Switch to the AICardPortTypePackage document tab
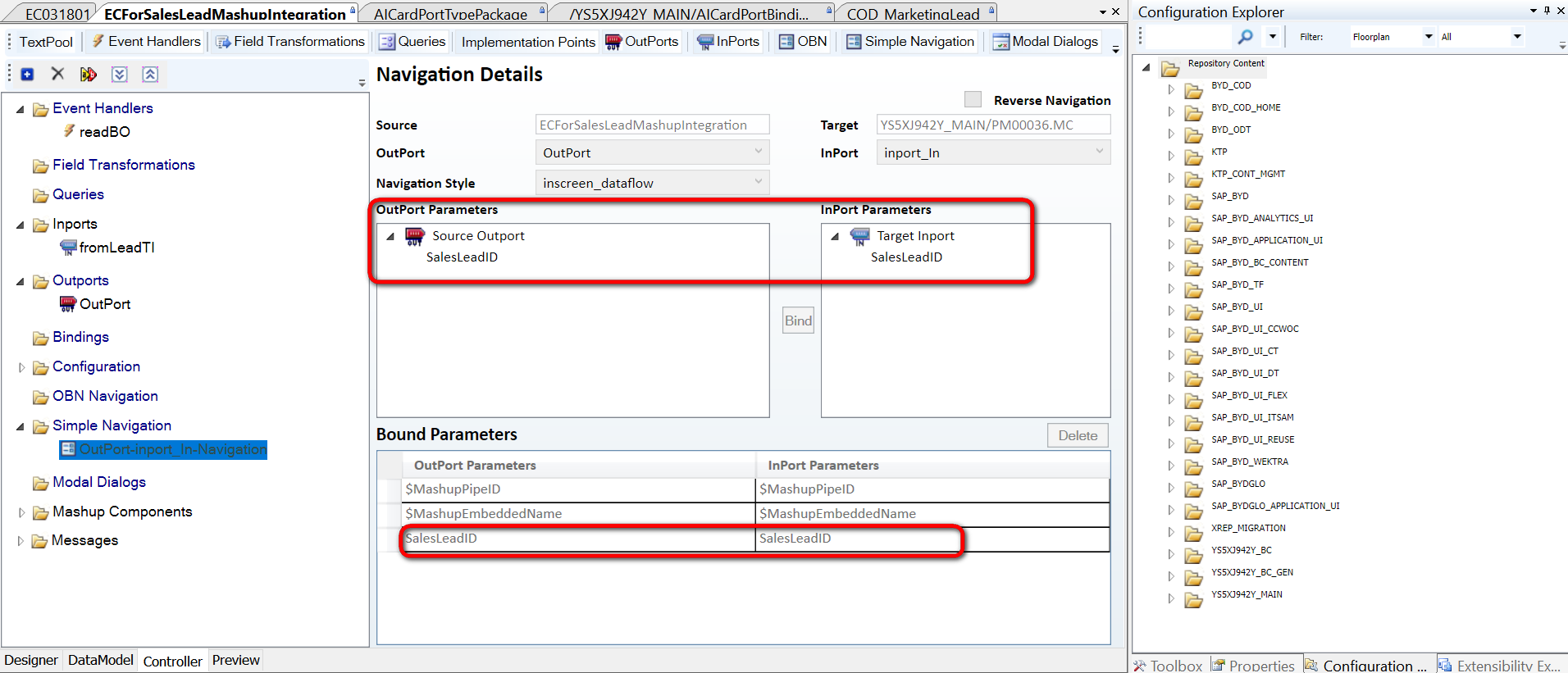Viewport: 1568px width, 673px height. (450, 14)
